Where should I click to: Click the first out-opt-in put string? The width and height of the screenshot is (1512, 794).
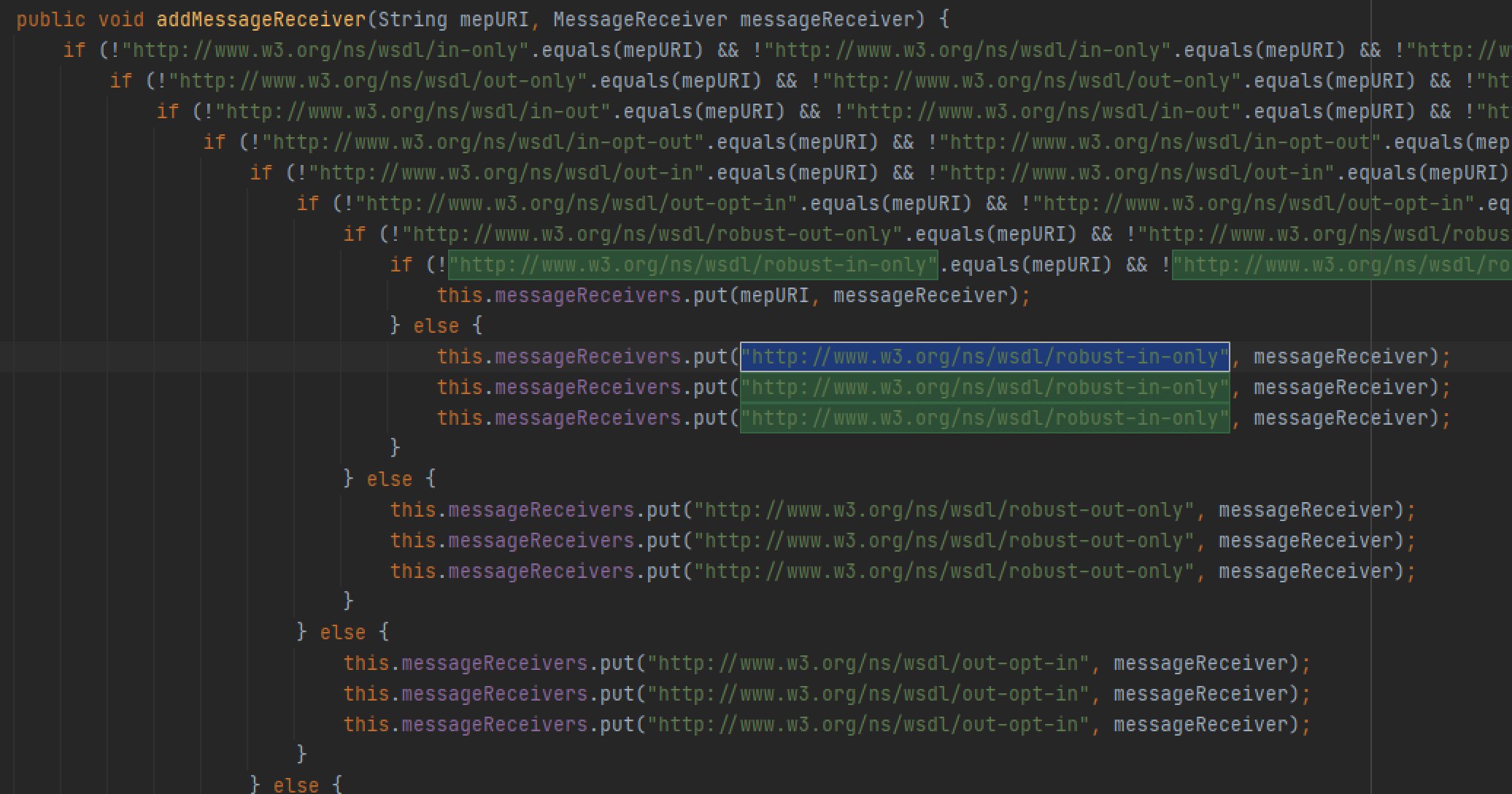[x=868, y=663]
